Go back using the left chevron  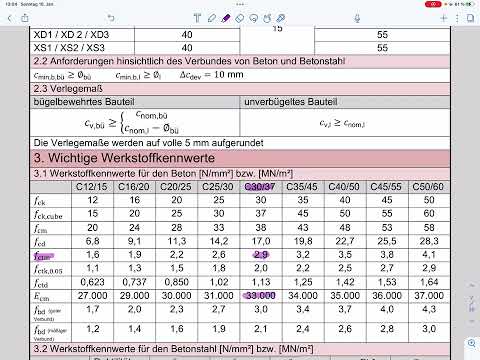(10, 18)
